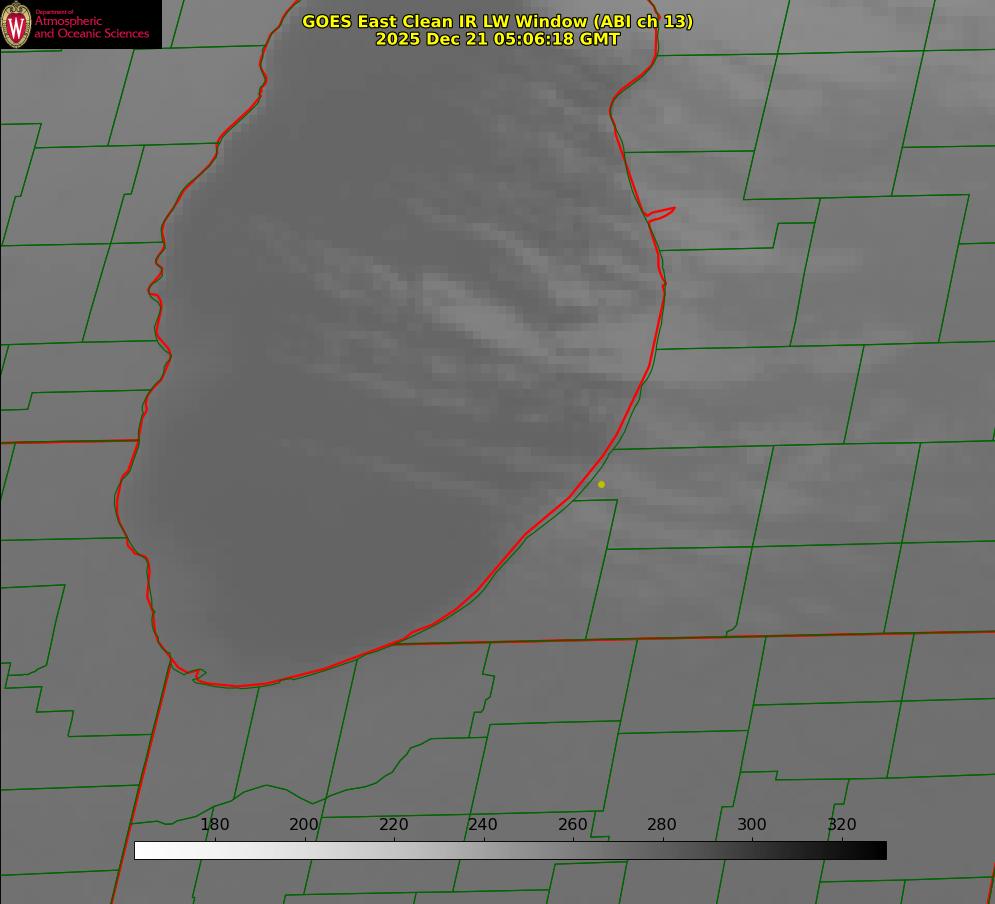Click the grayscale temperature colorbar
This screenshot has height=904, width=995.
510,850
